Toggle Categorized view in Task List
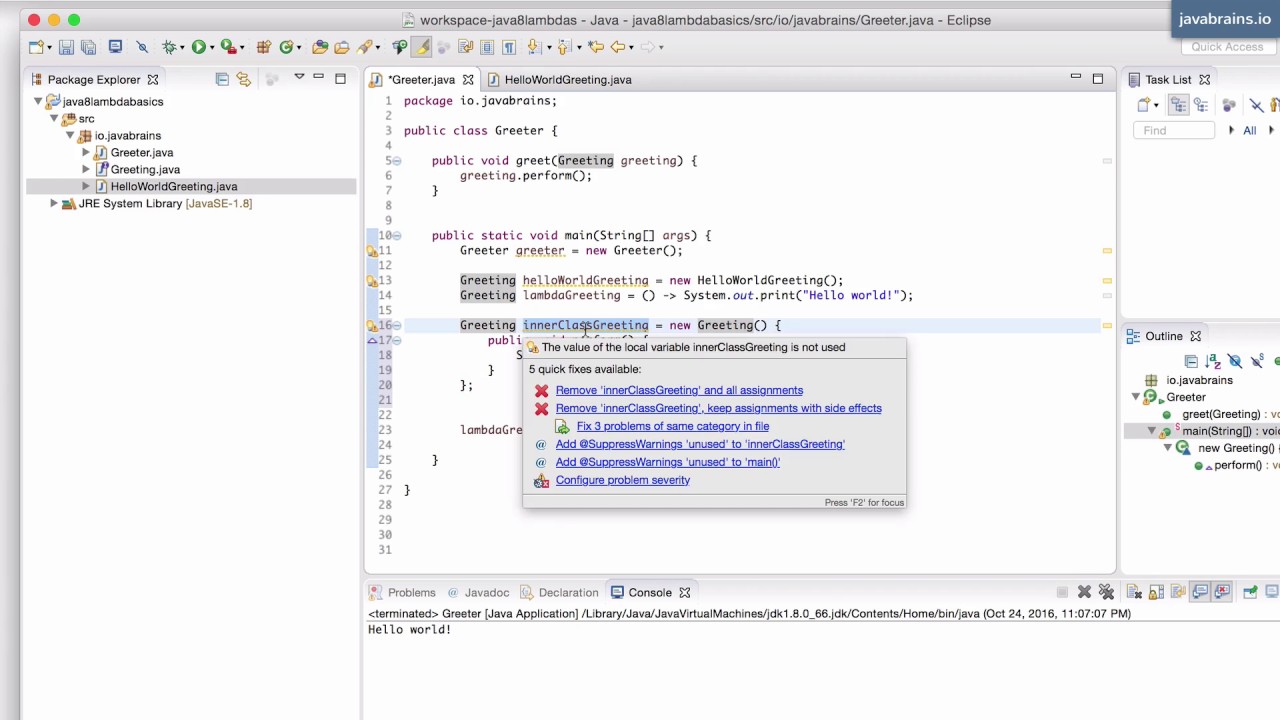This screenshot has height=720, width=1280. [x=1179, y=105]
